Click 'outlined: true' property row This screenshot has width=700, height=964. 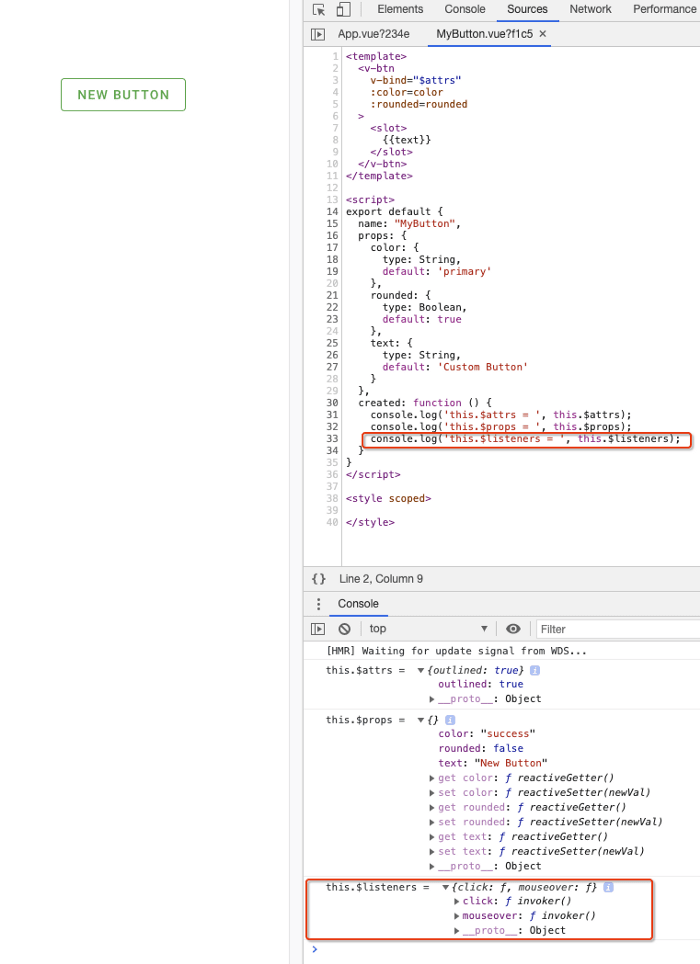click(x=481, y=684)
